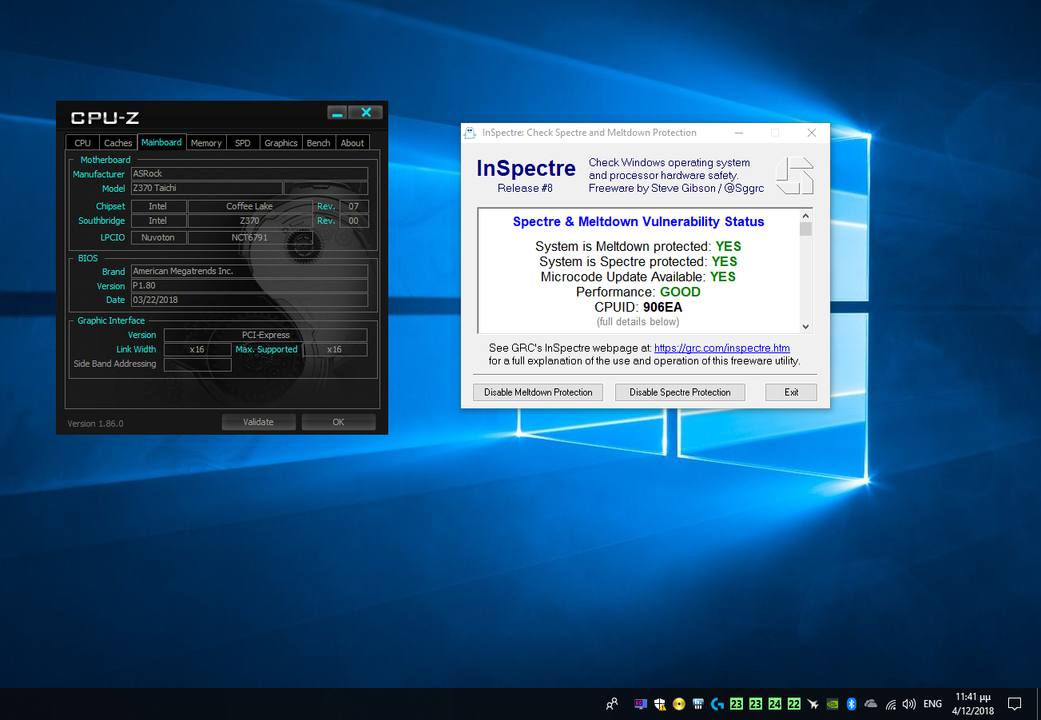Click the Chipset row's Intel field
Image resolution: width=1041 pixels, height=720 pixels.
click(x=158, y=206)
